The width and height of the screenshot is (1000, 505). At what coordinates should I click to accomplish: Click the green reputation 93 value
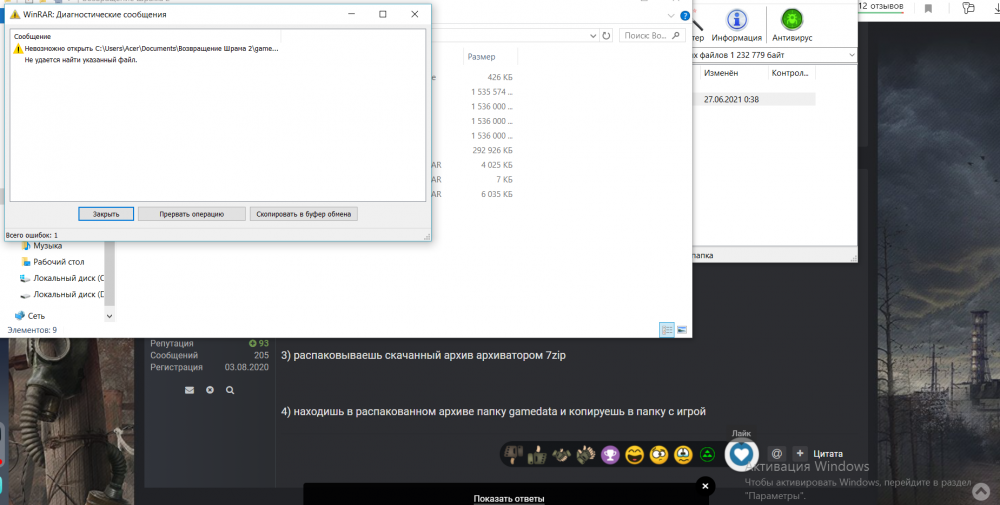coord(259,343)
